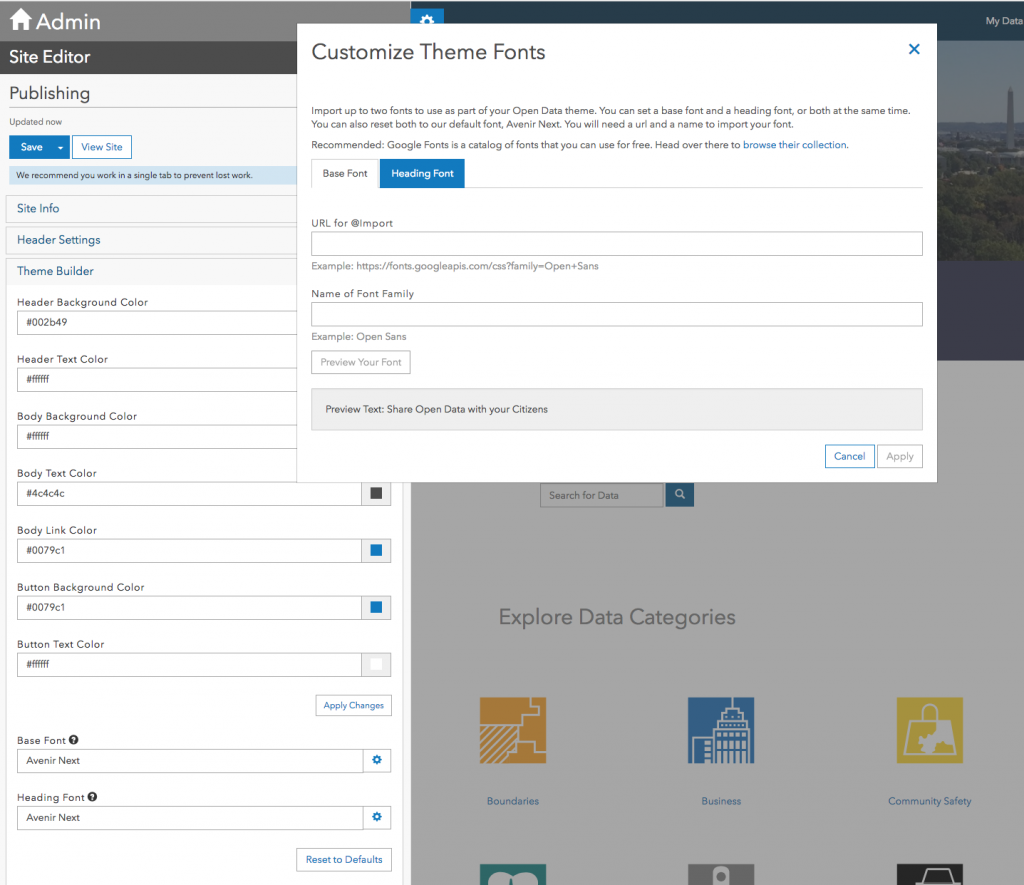Open the settings gear in the top navigation
1024x885 pixels.
pos(426,20)
